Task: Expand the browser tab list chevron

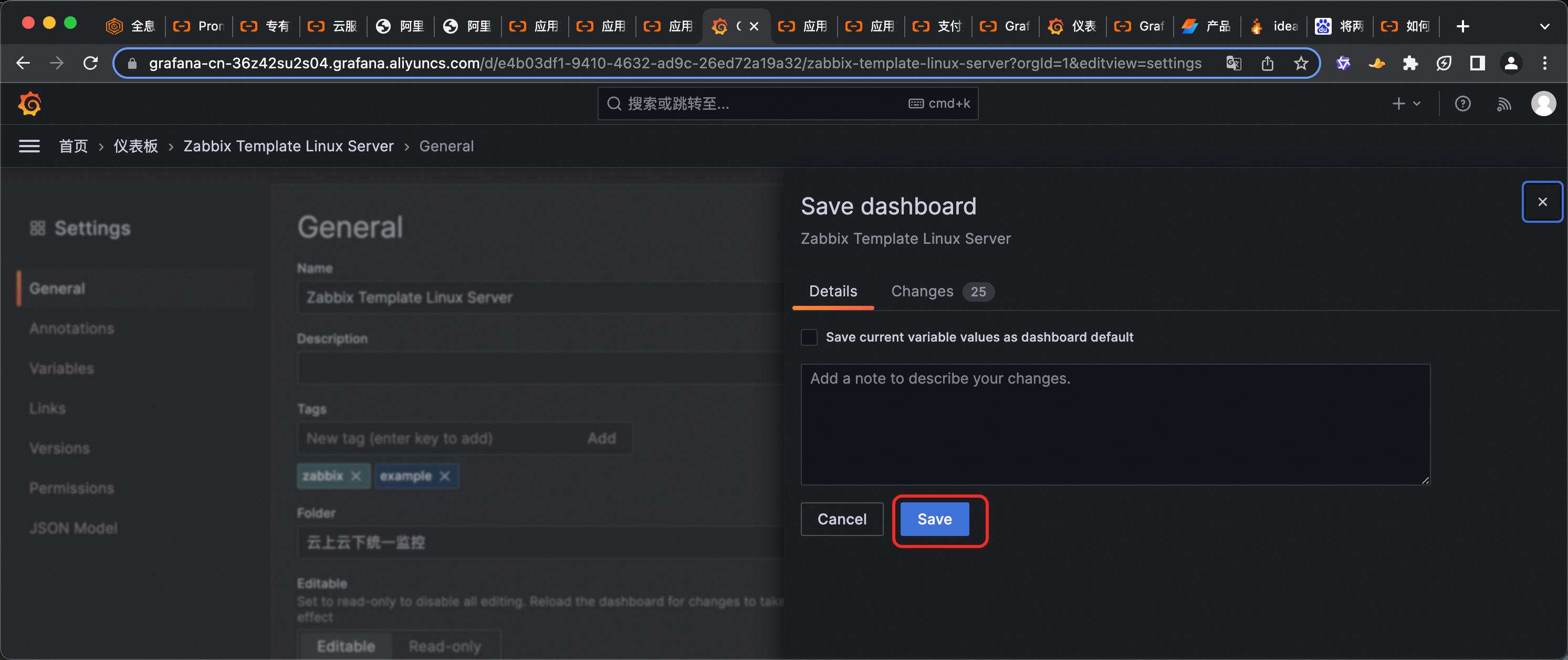Action: 1544,26
